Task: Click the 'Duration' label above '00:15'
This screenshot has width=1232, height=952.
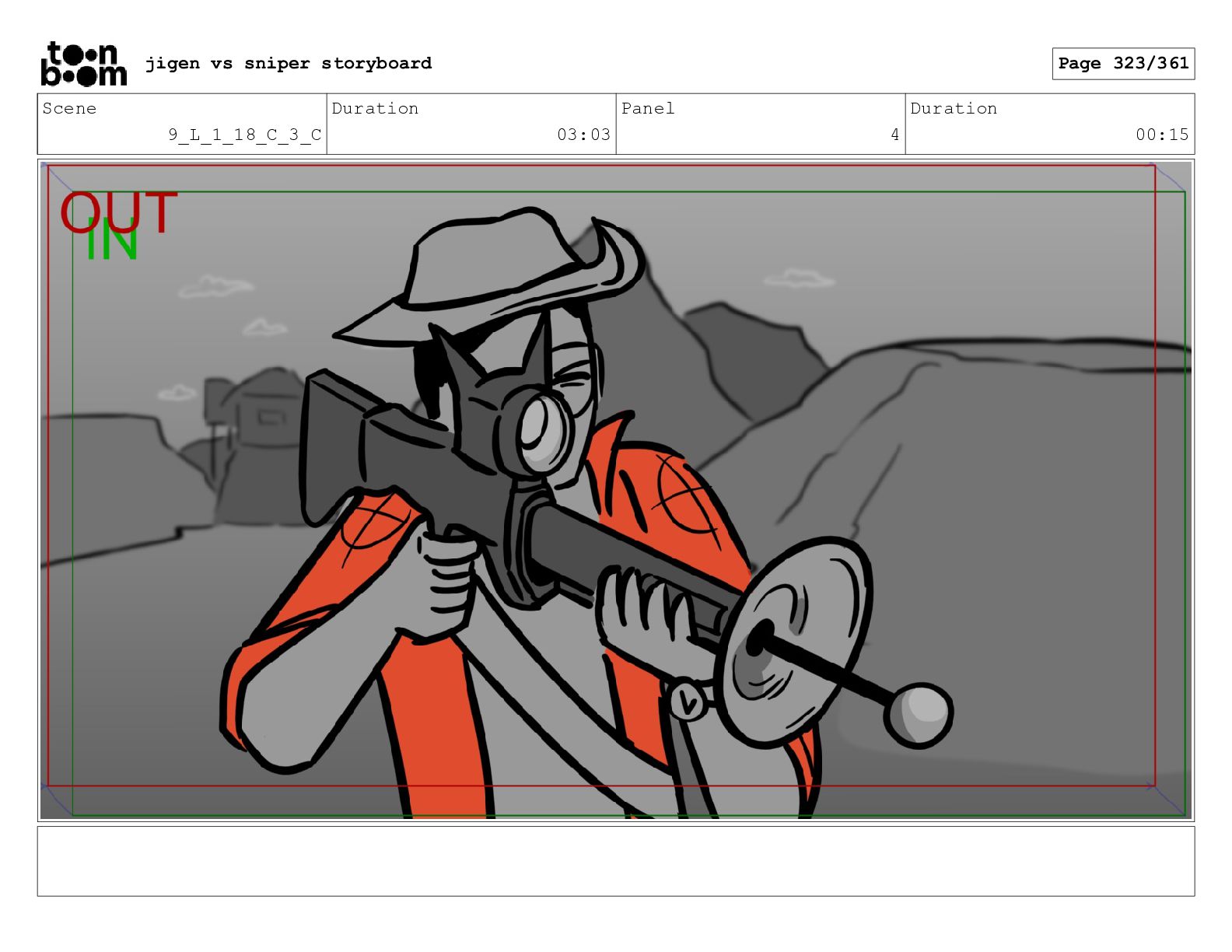Action: pos(954,108)
